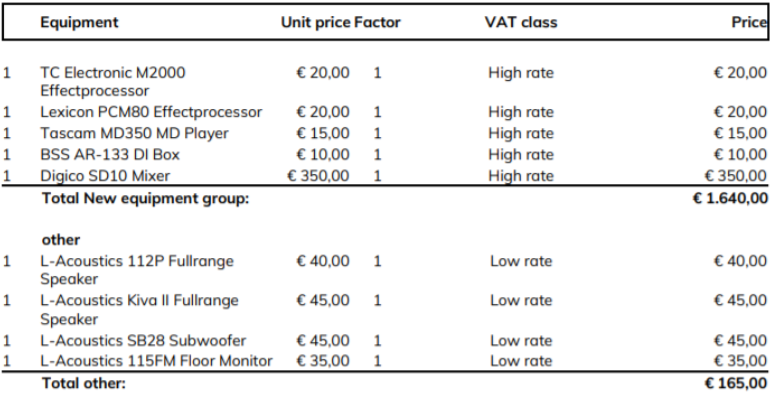Click the Price column header

749,22
